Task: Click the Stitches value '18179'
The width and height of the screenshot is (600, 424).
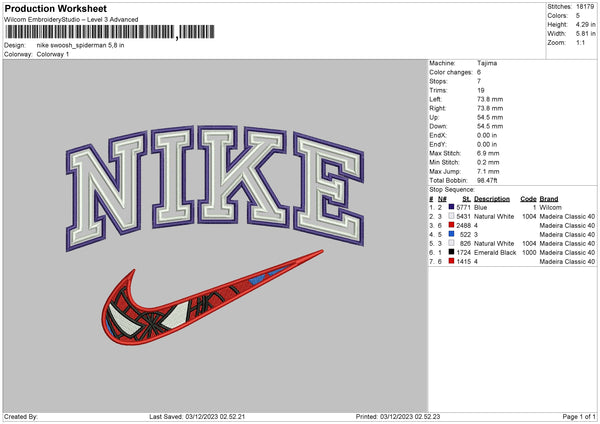Action: click(585, 7)
